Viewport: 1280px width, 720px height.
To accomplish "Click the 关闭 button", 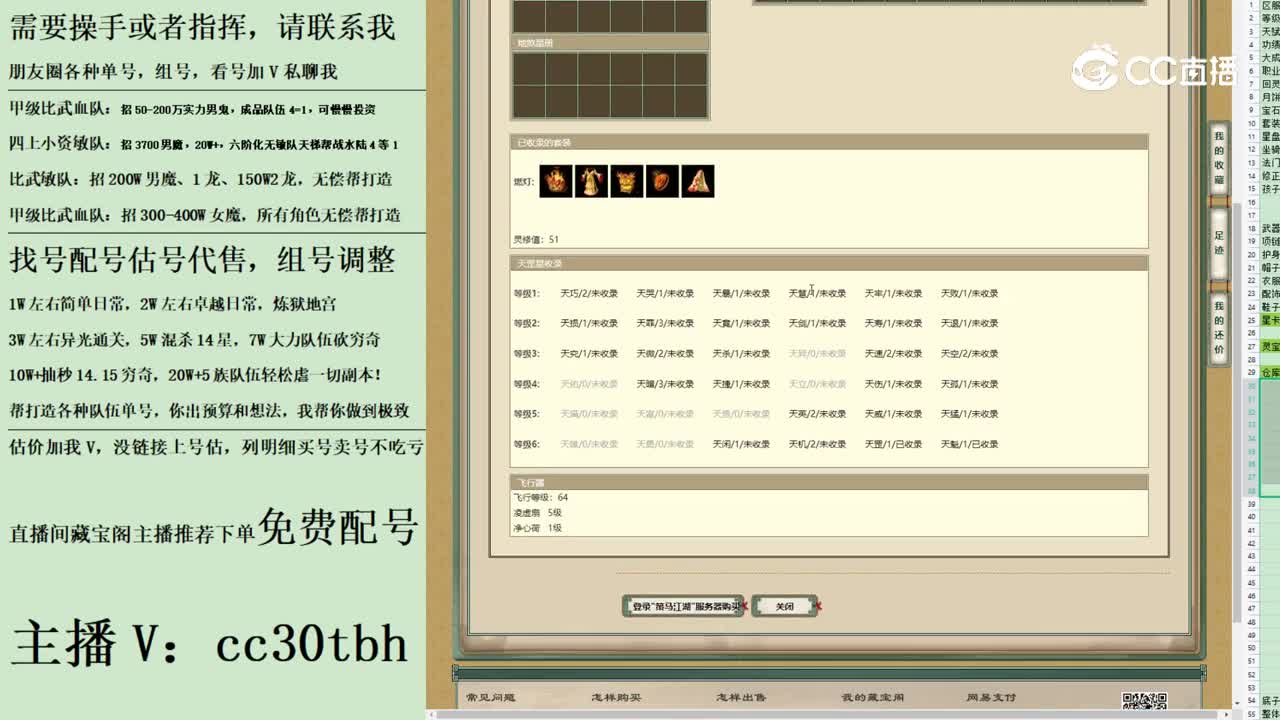I will (x=785, y=606).
